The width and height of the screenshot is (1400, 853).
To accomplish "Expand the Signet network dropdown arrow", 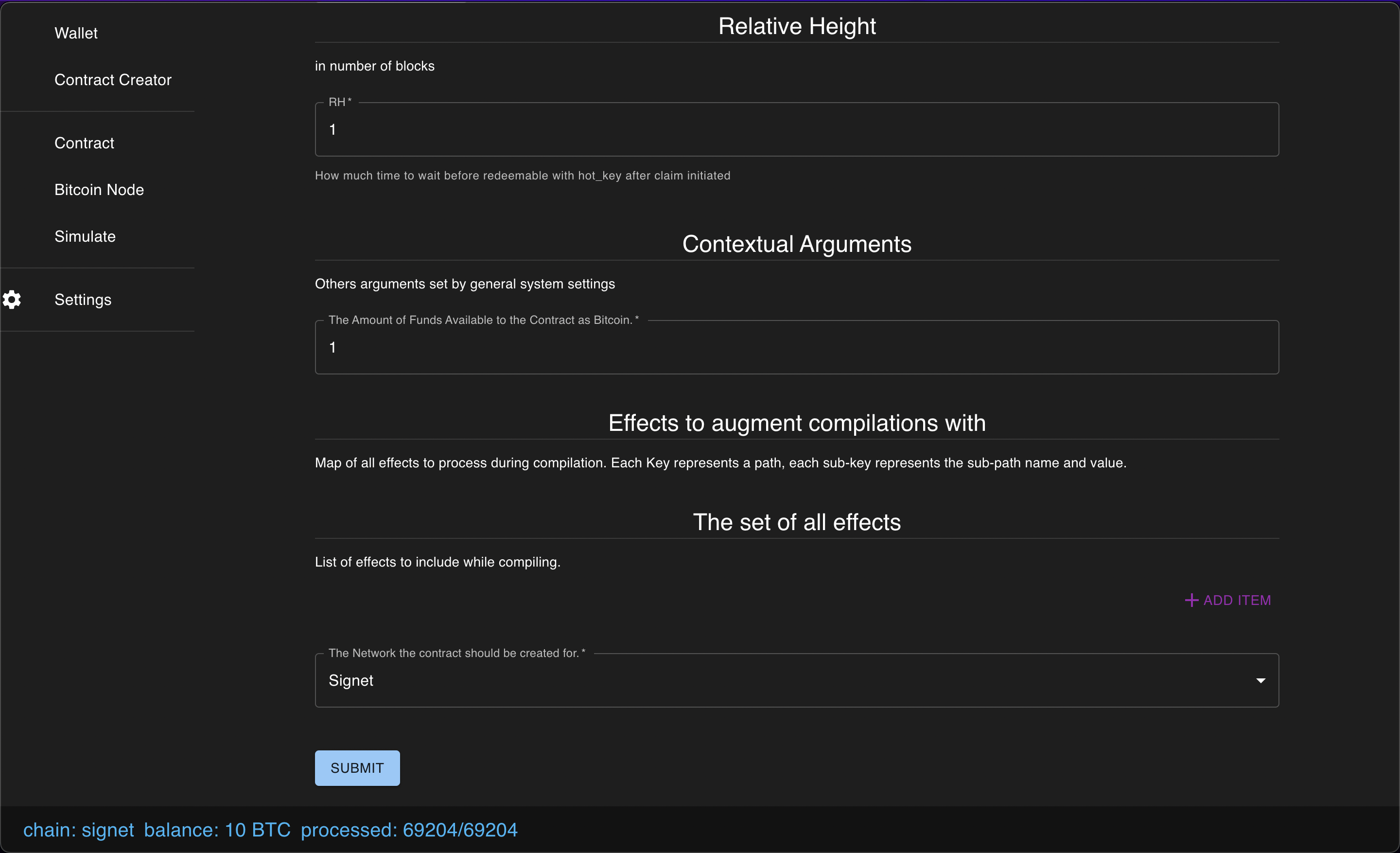I will [x=1260, y=680].
